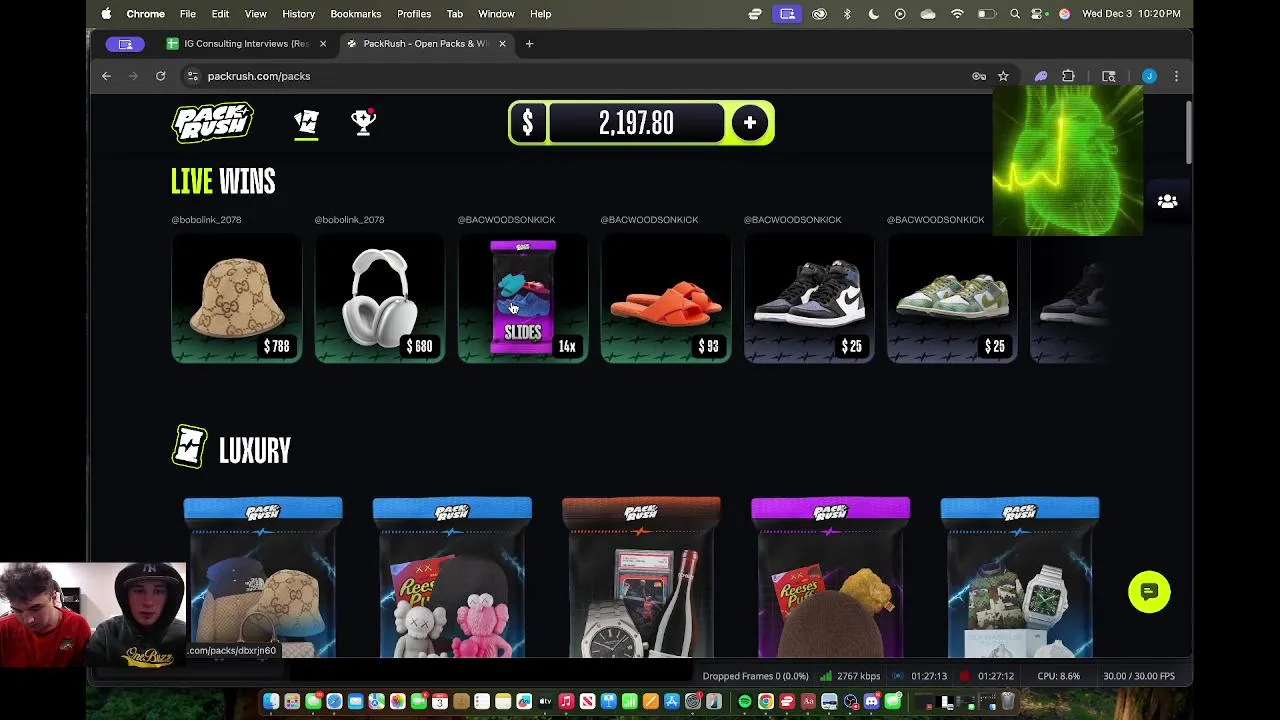This screenshot has height=720, width=1280.
Task: Open the Bookmarks menu
Action: click(355, 14)
